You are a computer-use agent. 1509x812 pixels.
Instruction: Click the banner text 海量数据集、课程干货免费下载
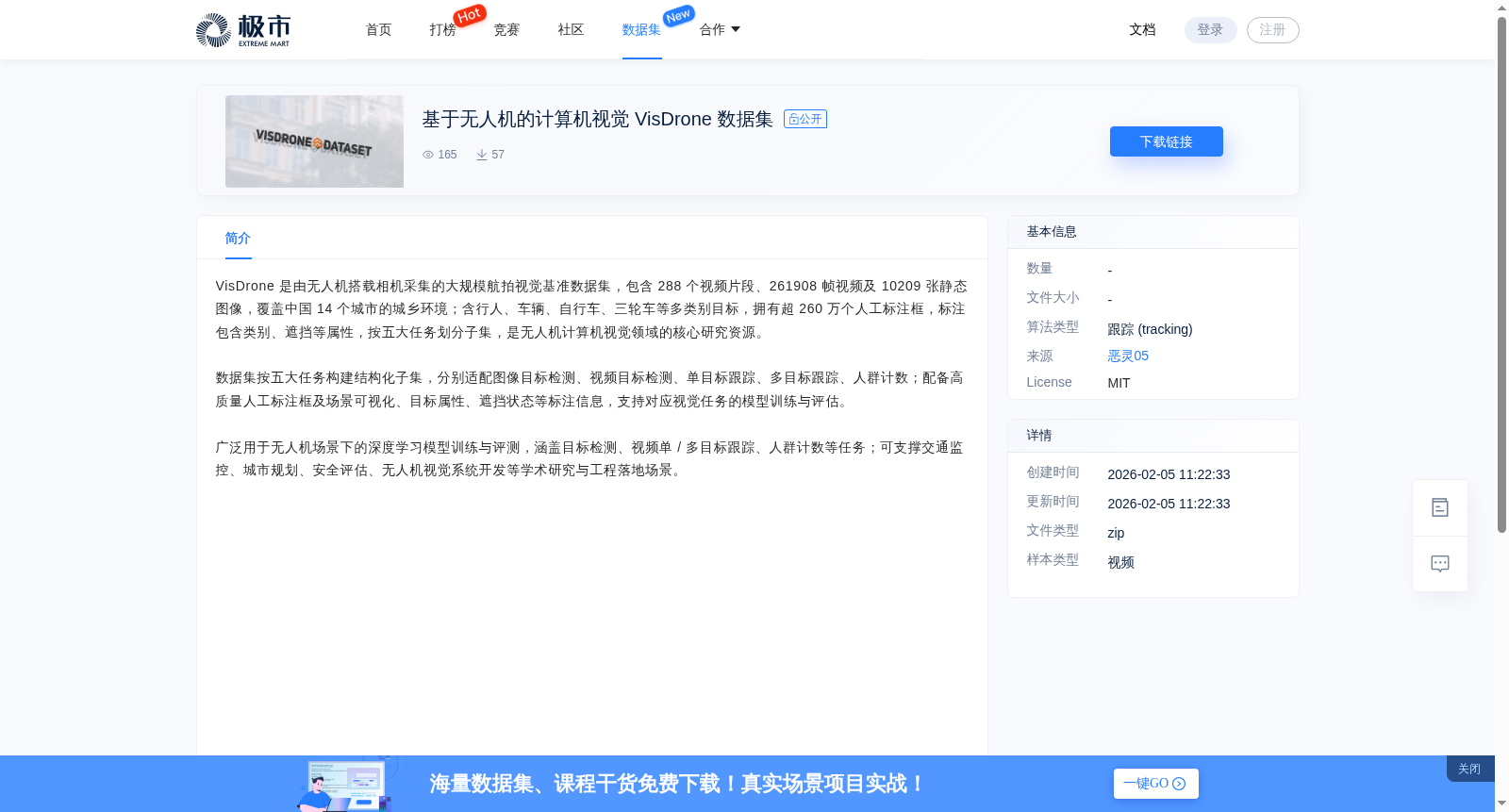tap(677, 784)
